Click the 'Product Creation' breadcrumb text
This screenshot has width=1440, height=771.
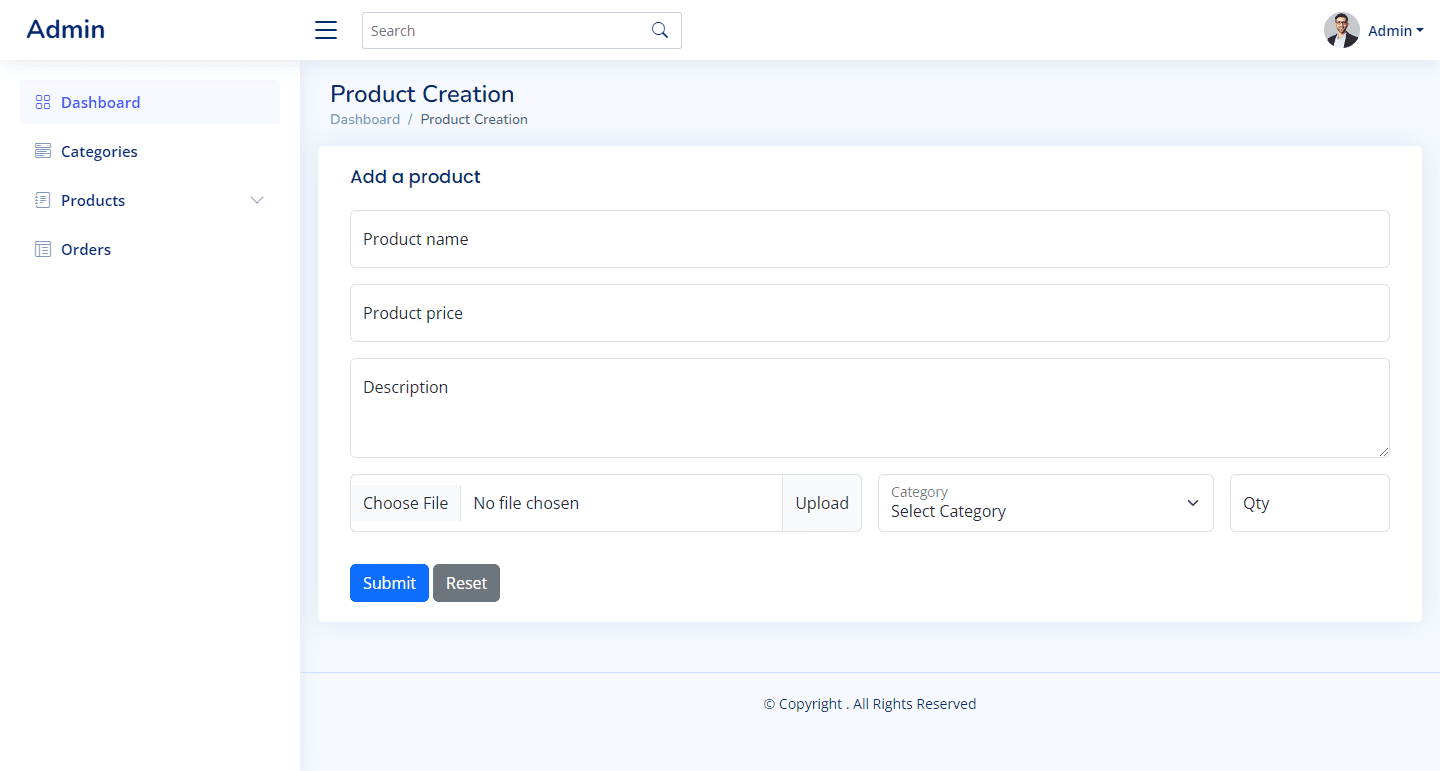tap(474, 119)
